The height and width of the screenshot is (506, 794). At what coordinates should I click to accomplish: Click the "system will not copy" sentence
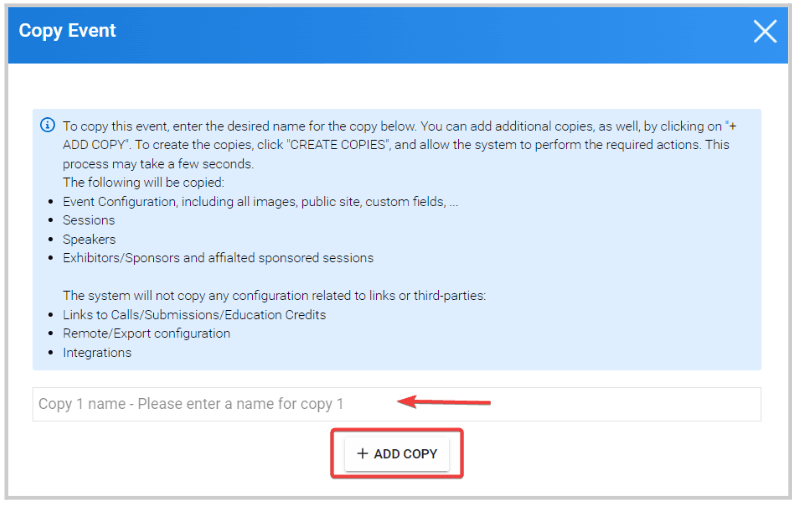pos(274,296)
